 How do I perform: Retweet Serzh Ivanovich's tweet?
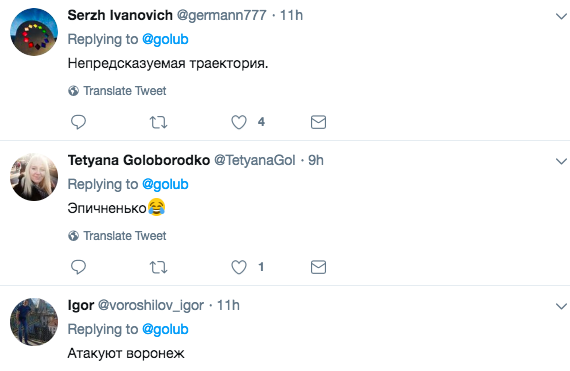[158, 122]
